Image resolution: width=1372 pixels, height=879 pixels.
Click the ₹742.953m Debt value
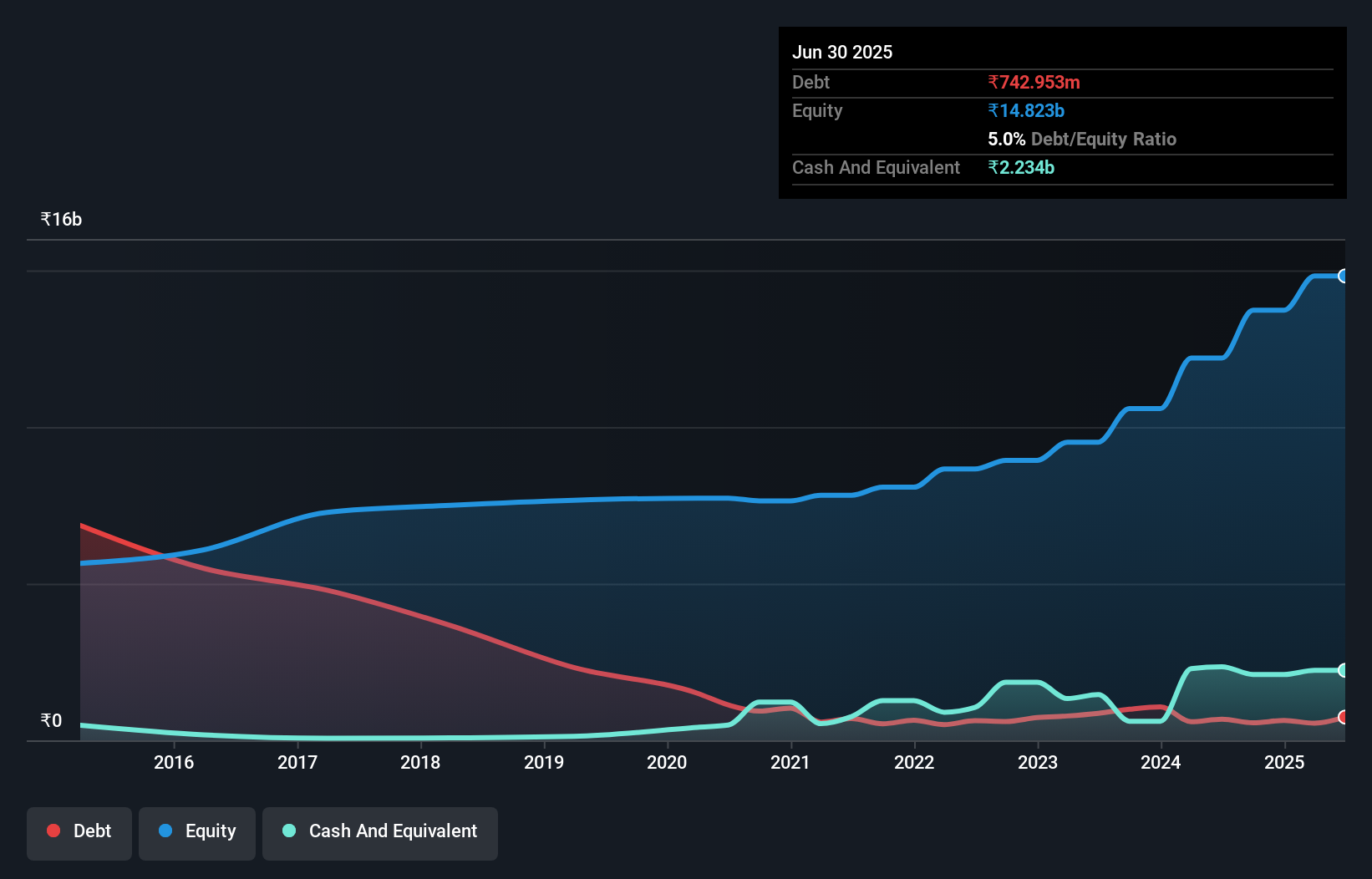(1034, 82)
